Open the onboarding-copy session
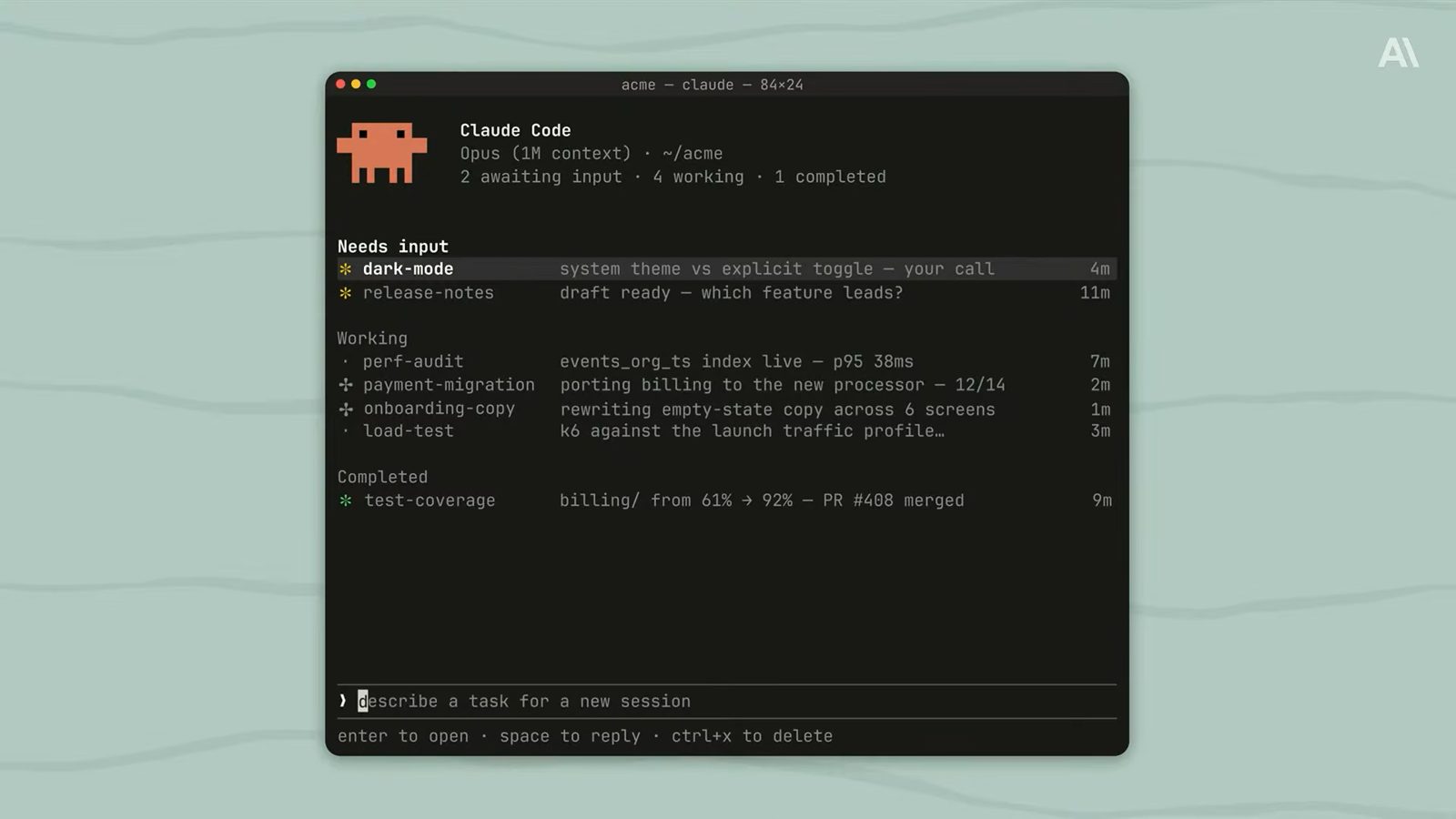This screenshot has height=819, width=1456. click(727, 409)
